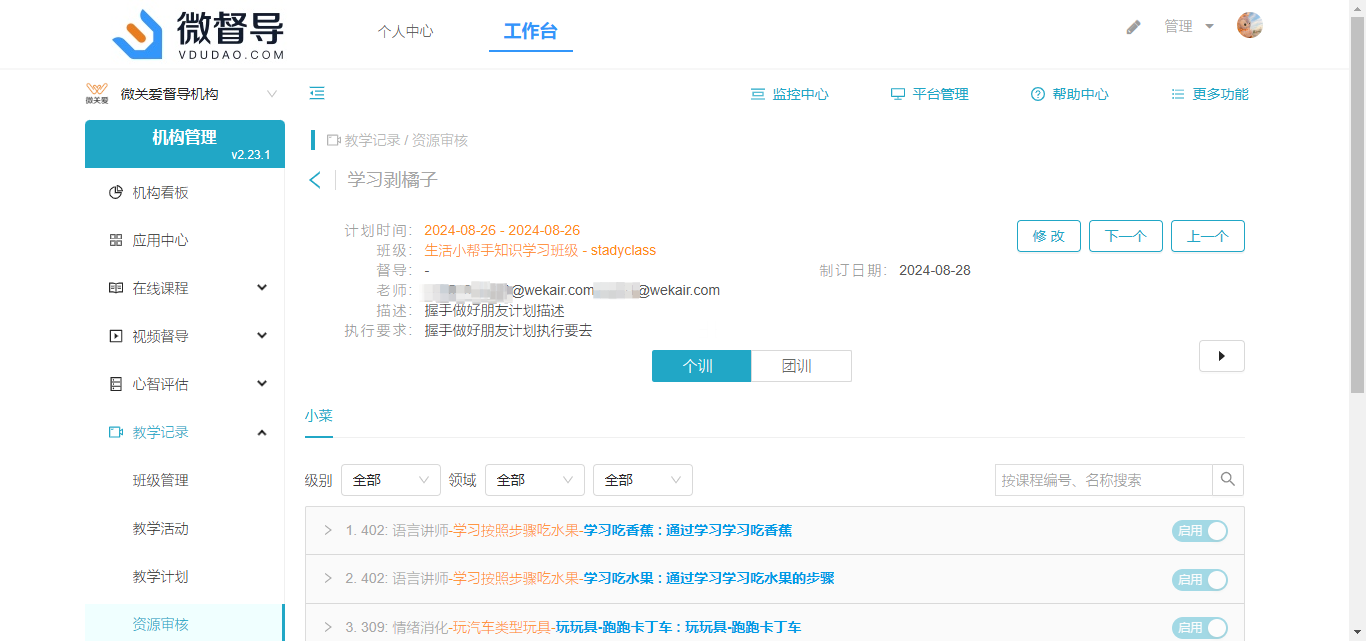Click the title 学习剥橘子
The width and height of the screenshot is (1366, 641).
pos(393,180)
